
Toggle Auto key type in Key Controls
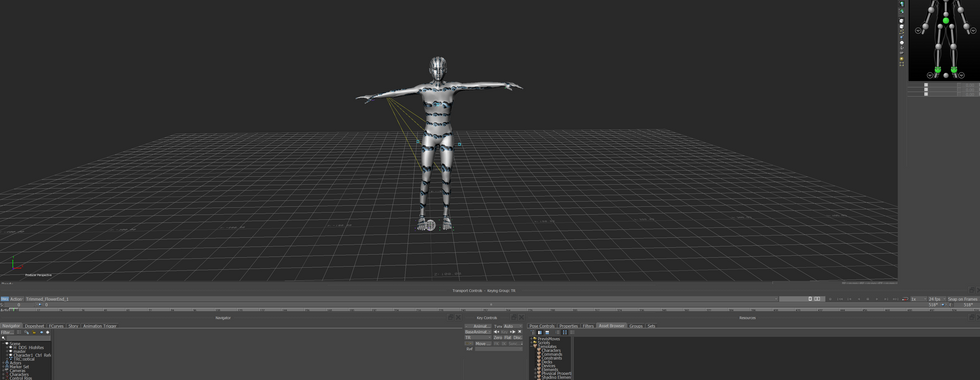pyautogui.click(x=512, y=326)
